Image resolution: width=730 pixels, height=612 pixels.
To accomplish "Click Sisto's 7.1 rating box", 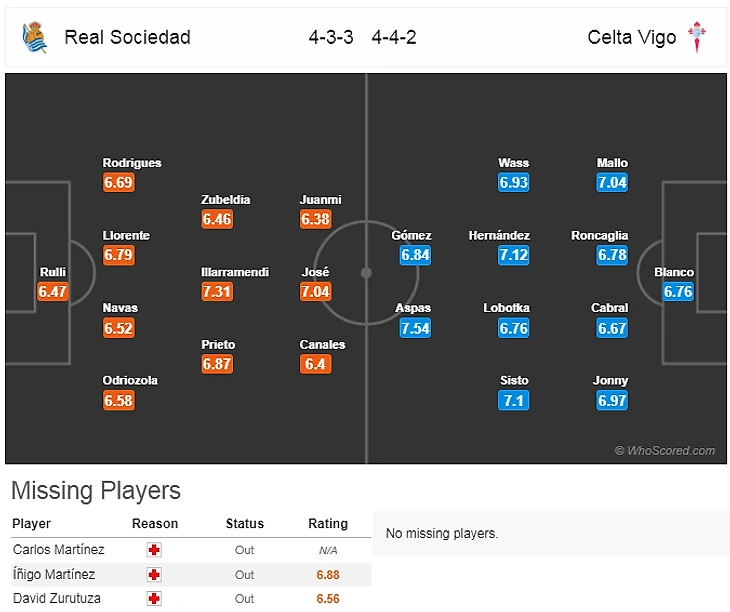I will click(x=513, y=400).
